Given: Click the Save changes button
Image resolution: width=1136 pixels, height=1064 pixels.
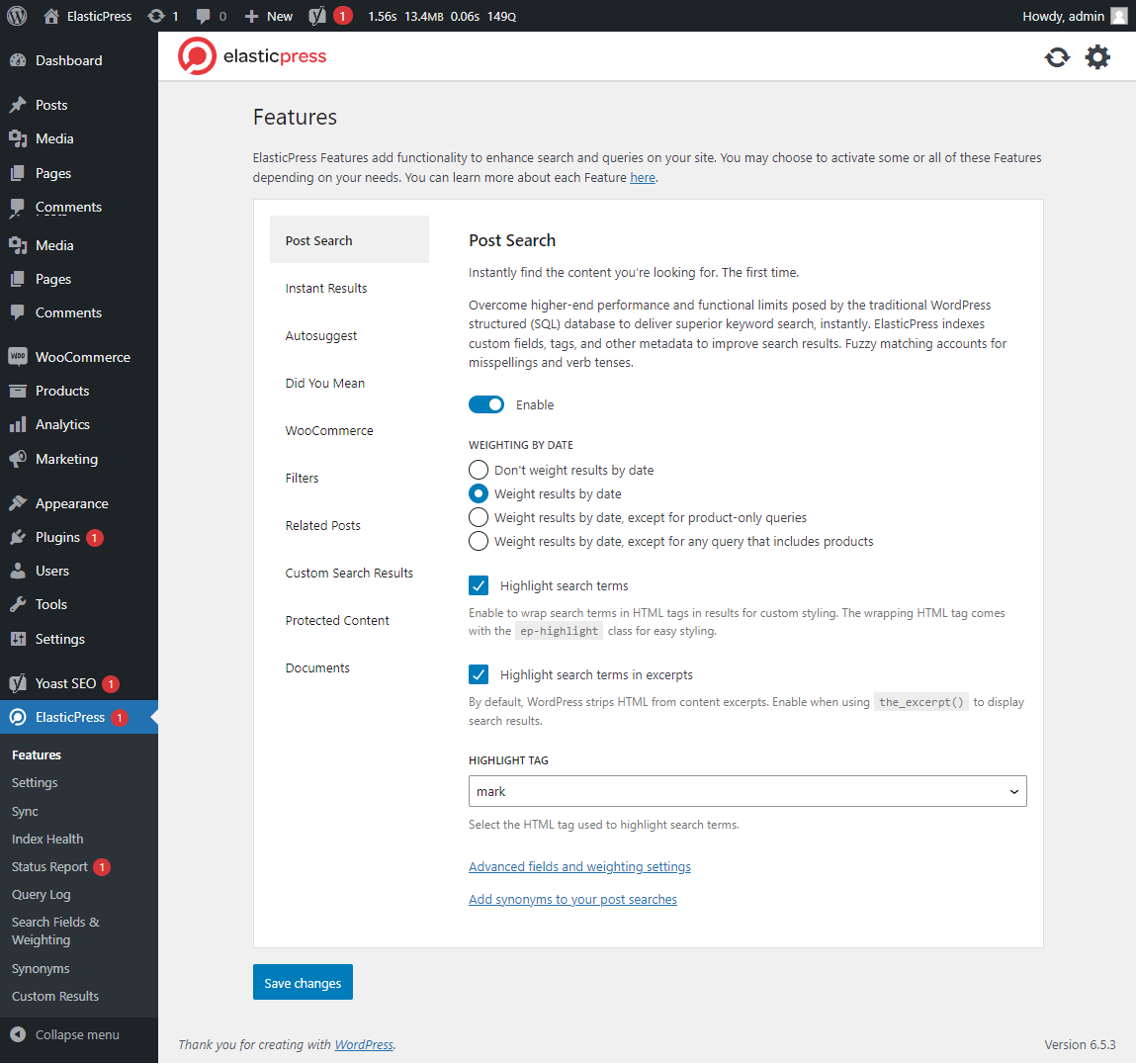Looking at the screenshot, I should tap(303, 982).
